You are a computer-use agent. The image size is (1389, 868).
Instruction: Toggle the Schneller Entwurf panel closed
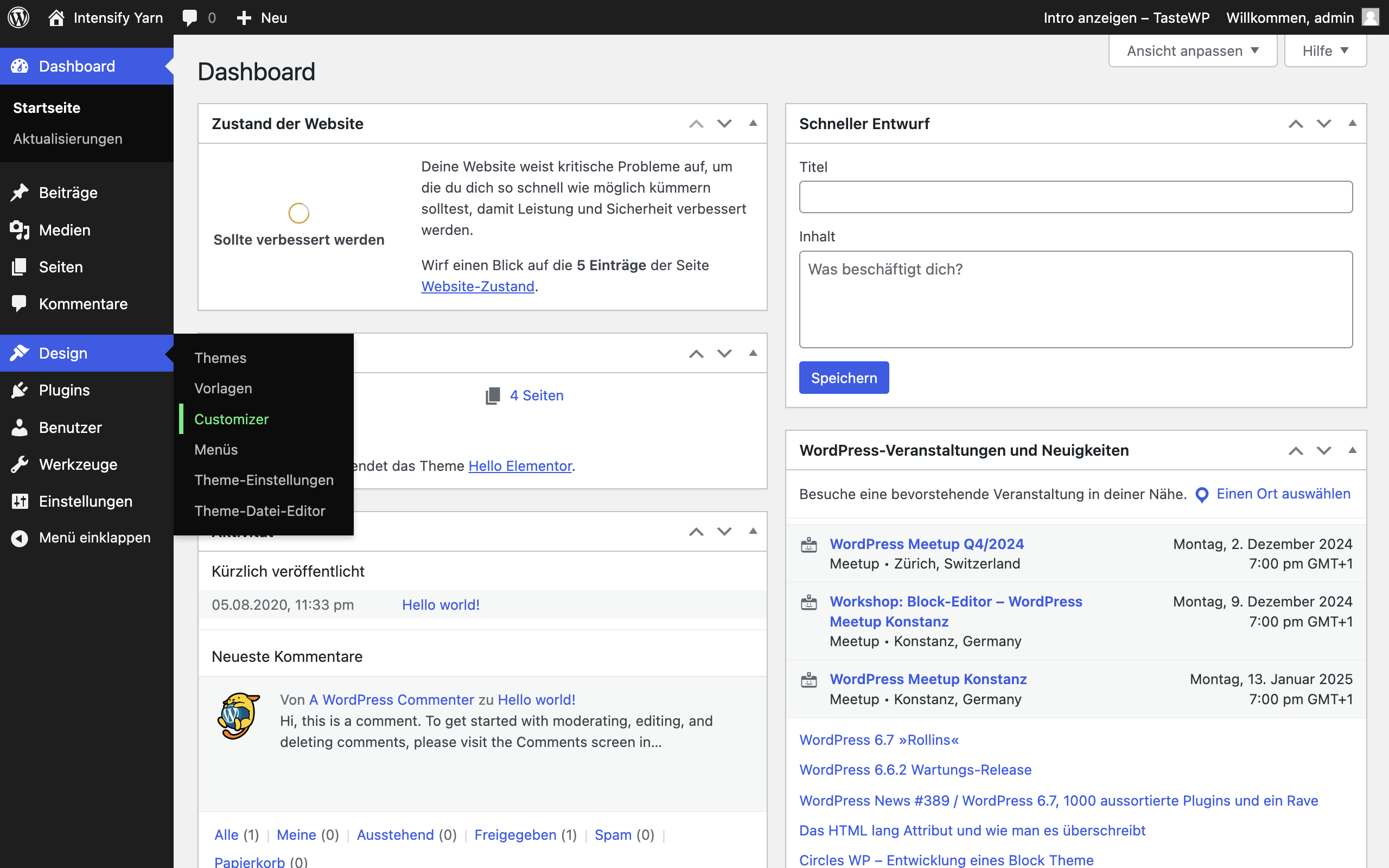click(1352, 124)
